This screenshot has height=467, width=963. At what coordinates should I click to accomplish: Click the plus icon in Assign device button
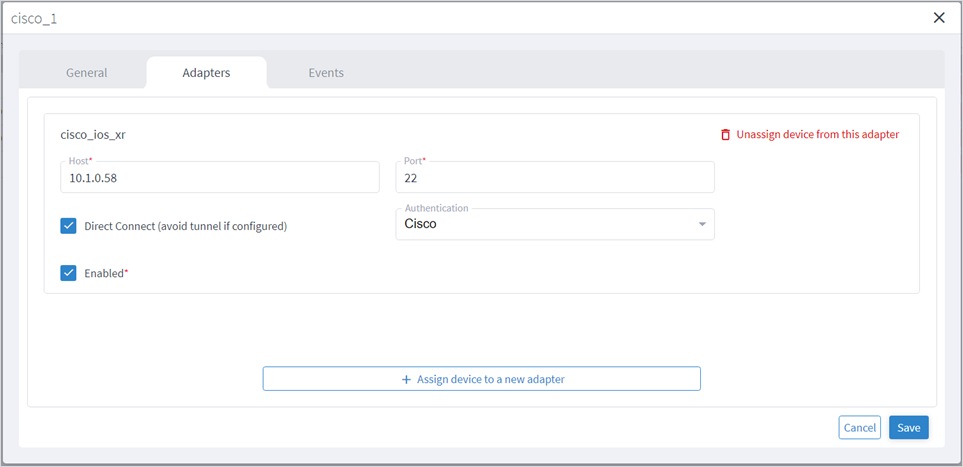(x=406, y=379)
